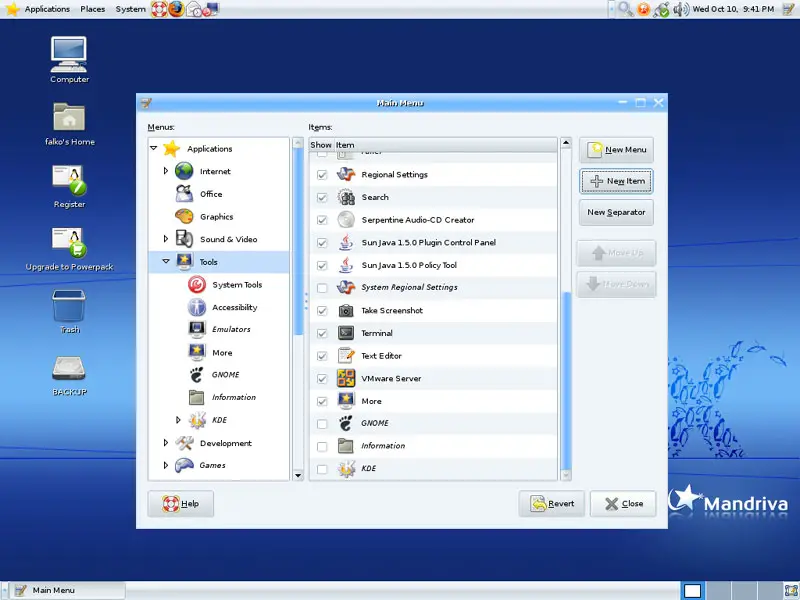Select Graphics menu in tree
This screenshot has height=600, width=800.
click(x=216, y=216)
